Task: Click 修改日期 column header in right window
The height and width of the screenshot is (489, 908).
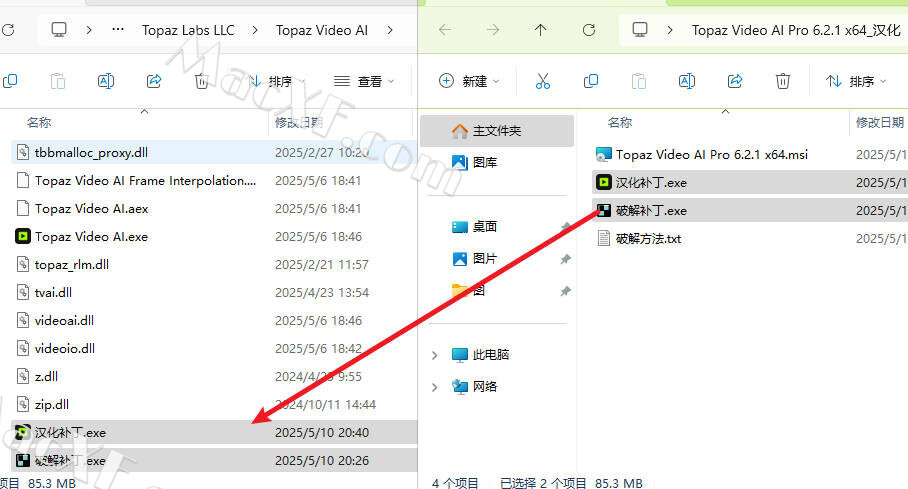Action: pyautogui.click(x=880, y=122)
